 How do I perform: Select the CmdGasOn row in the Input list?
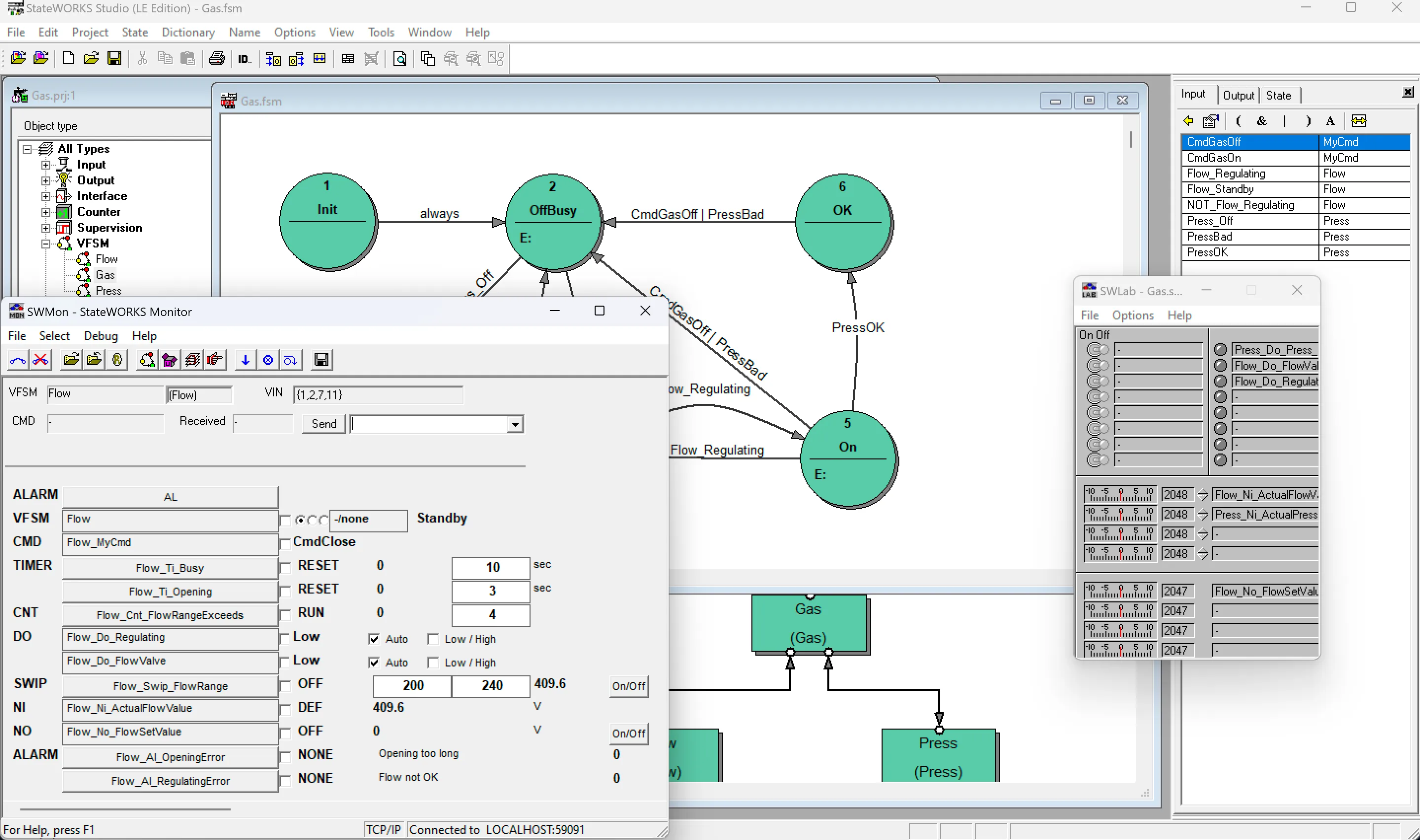[x=1245, y=157]
